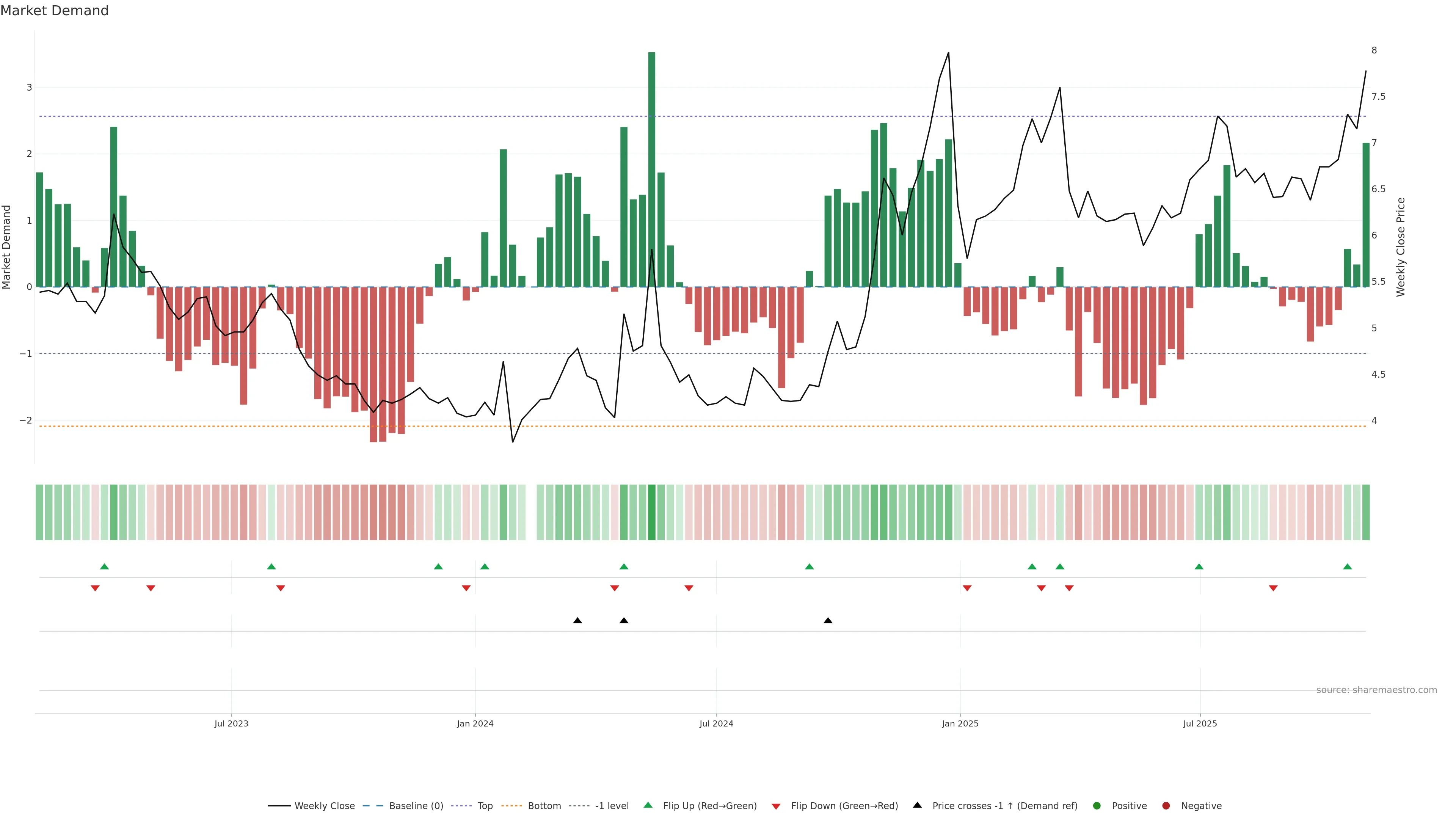The width and height of the screenshot is (1456, 819).
Task: Click the rightmost green flip-up triangle marker
Action: click(1348, 567)
